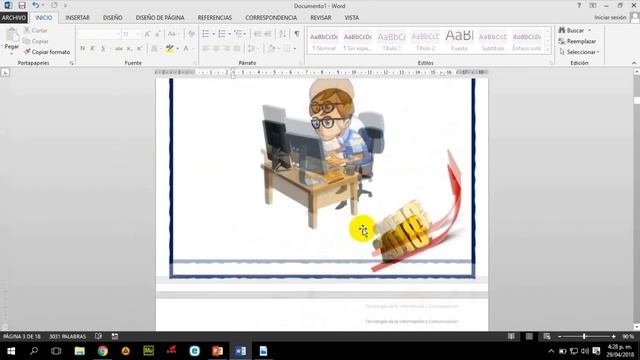Viewport: 640px width, 360px height.
Task: Open the shading paint bucket color
Action: (x=271, y=49)
